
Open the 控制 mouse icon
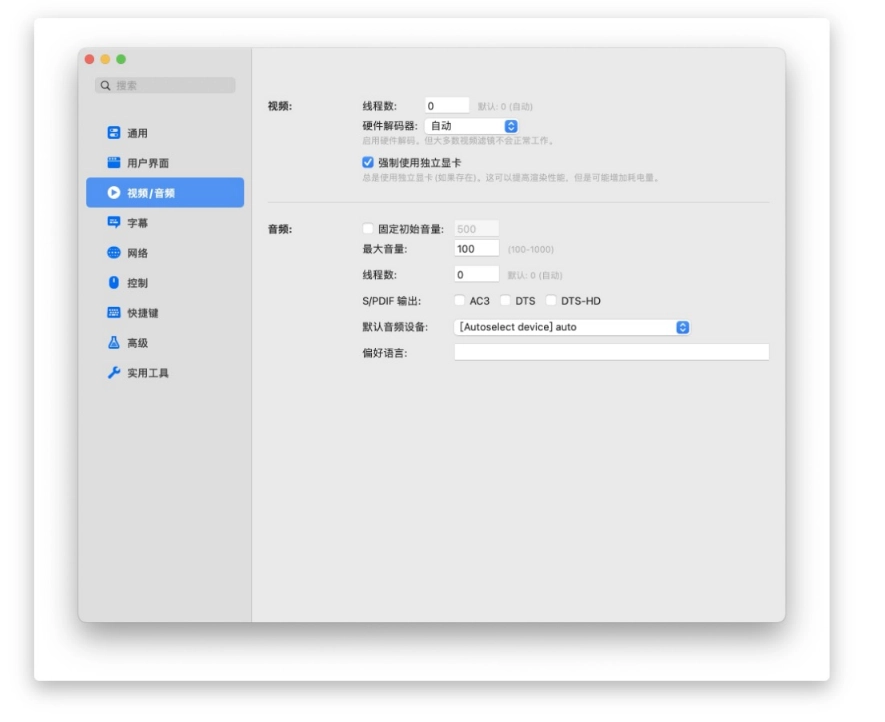coord(114,283)
